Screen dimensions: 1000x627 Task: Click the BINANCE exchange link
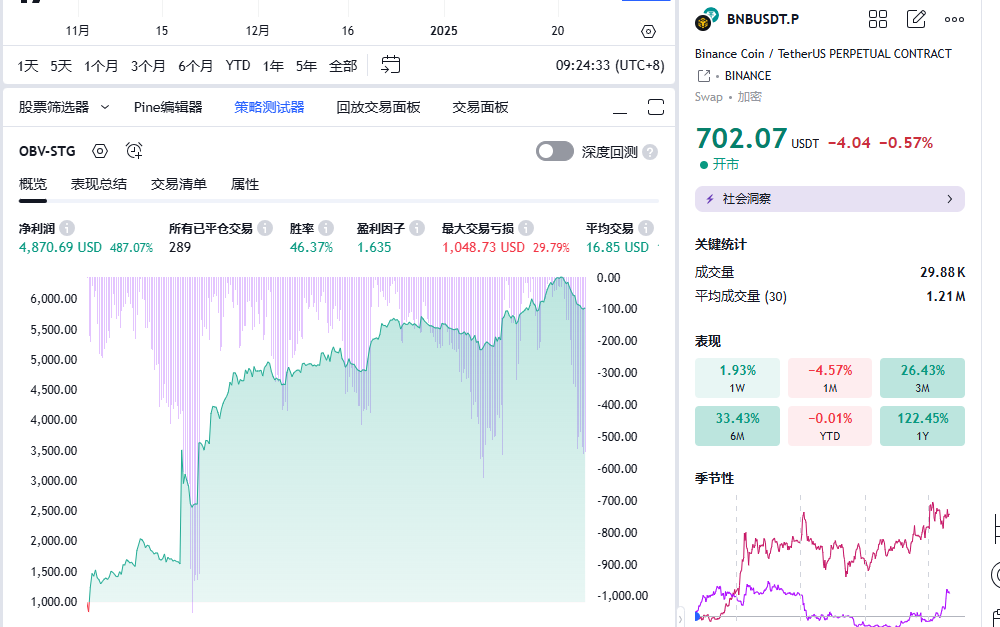tap(747, 75)
